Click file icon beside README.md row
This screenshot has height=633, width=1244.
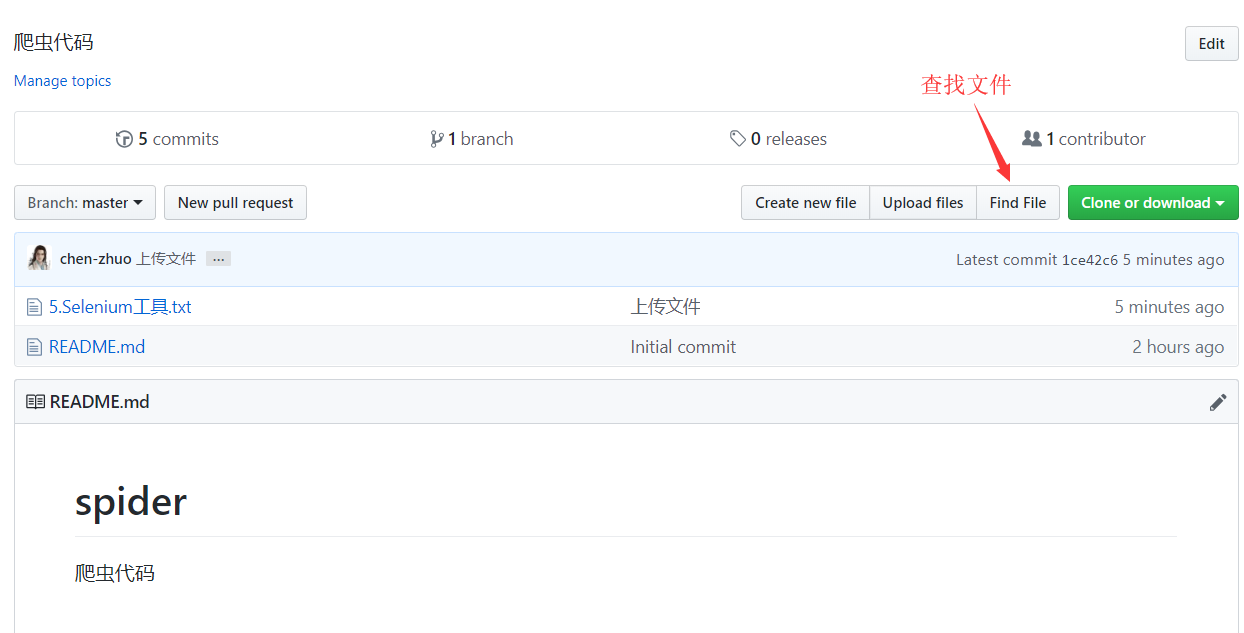point(35,347)
